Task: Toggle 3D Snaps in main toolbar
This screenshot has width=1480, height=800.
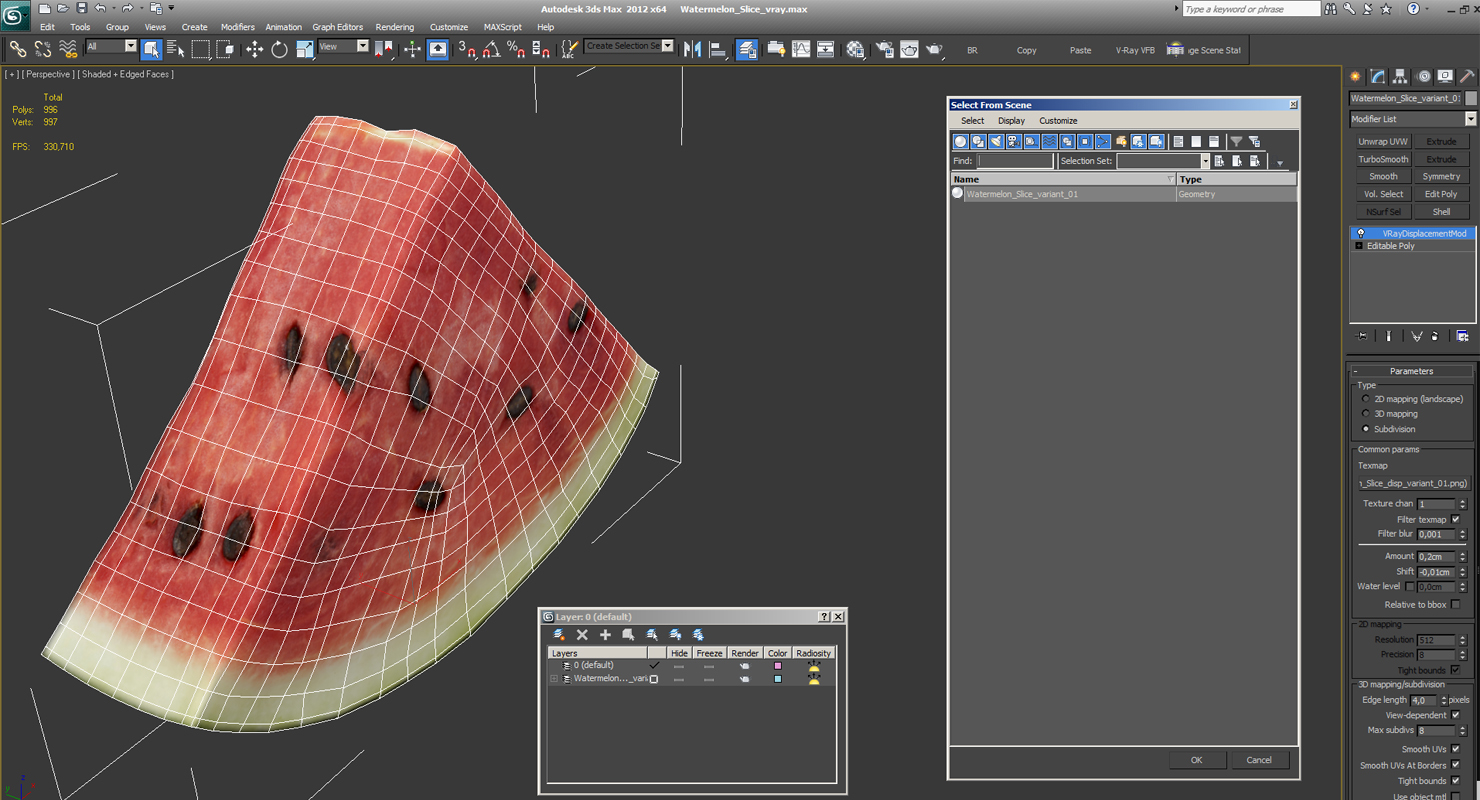Action: 466,49
